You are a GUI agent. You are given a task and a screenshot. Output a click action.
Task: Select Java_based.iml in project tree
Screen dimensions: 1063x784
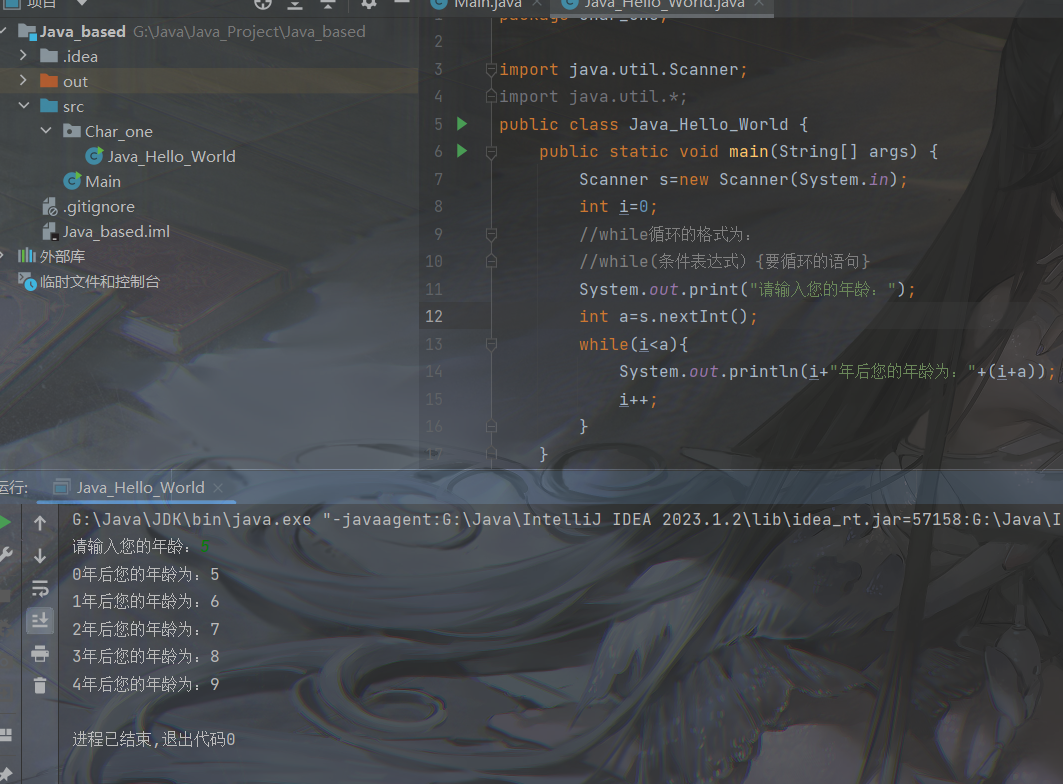click(117, 232)
